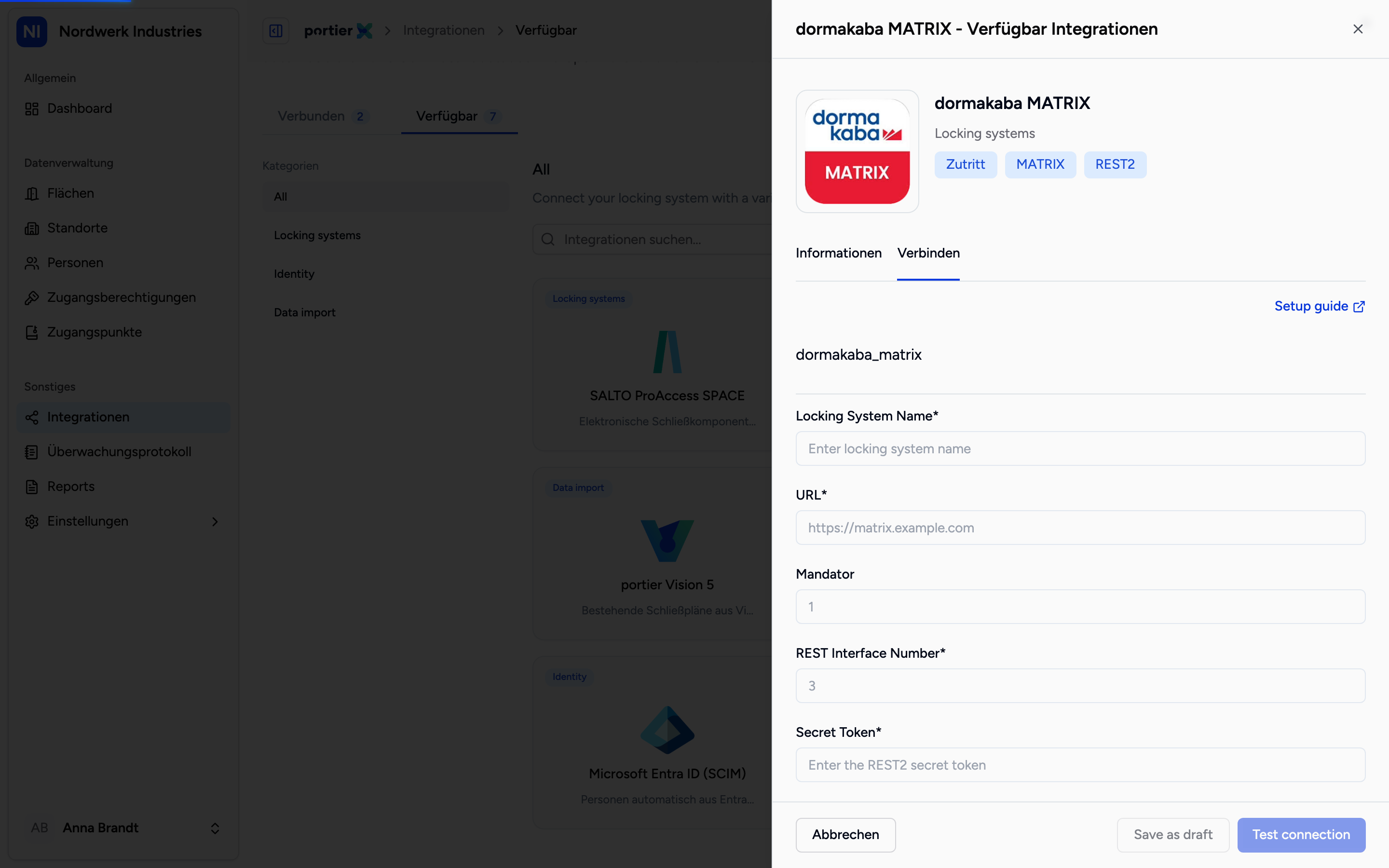
Task: Focus the URL input field
Action: click(1080, 528)
